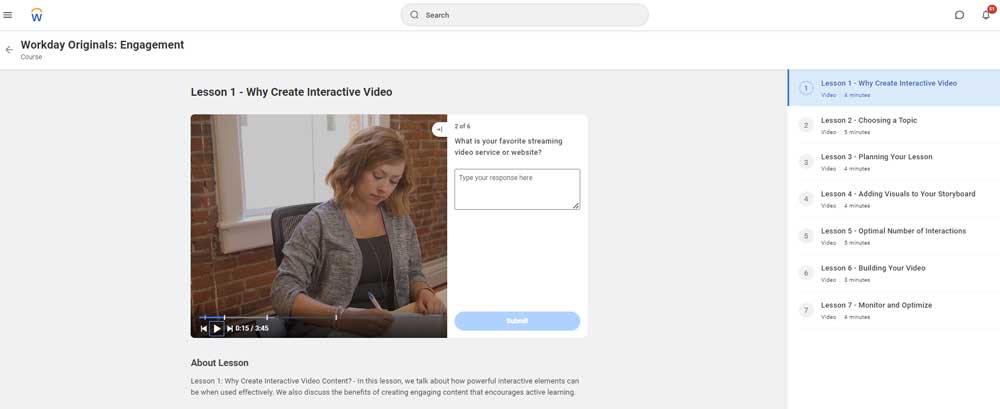Click the Workday Originals: Engagement course title

pos(102,45)
